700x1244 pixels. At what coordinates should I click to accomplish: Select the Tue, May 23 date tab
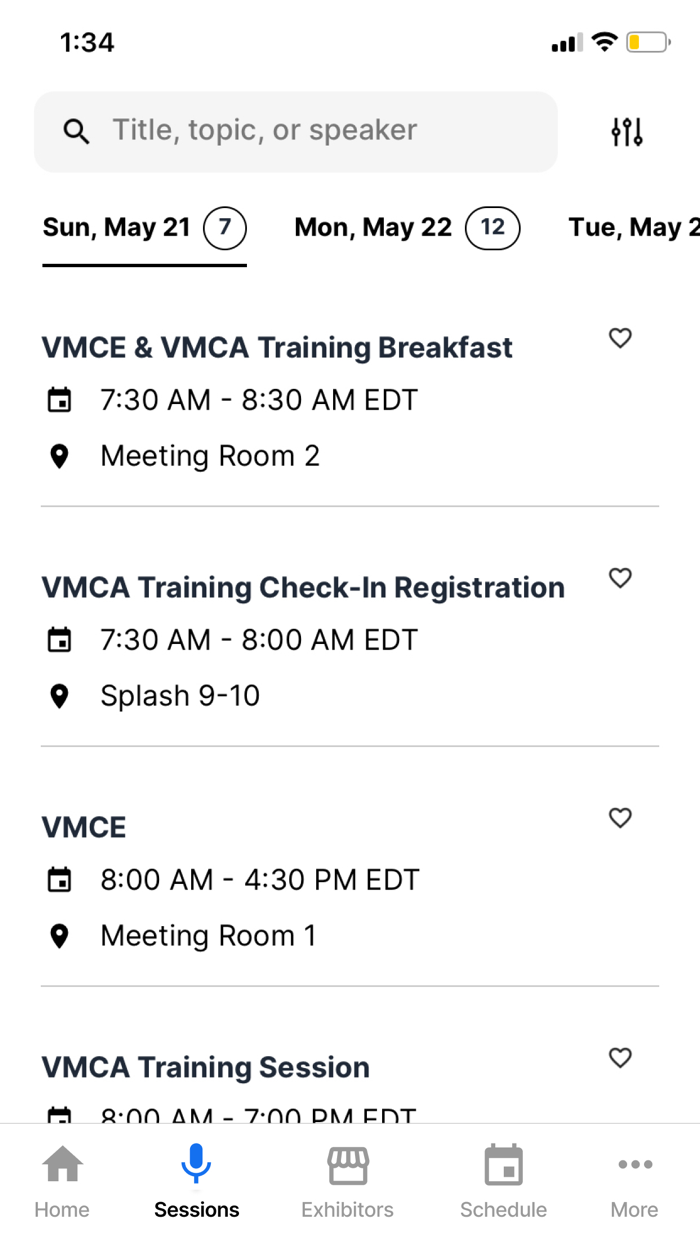[x=640, y=227]
